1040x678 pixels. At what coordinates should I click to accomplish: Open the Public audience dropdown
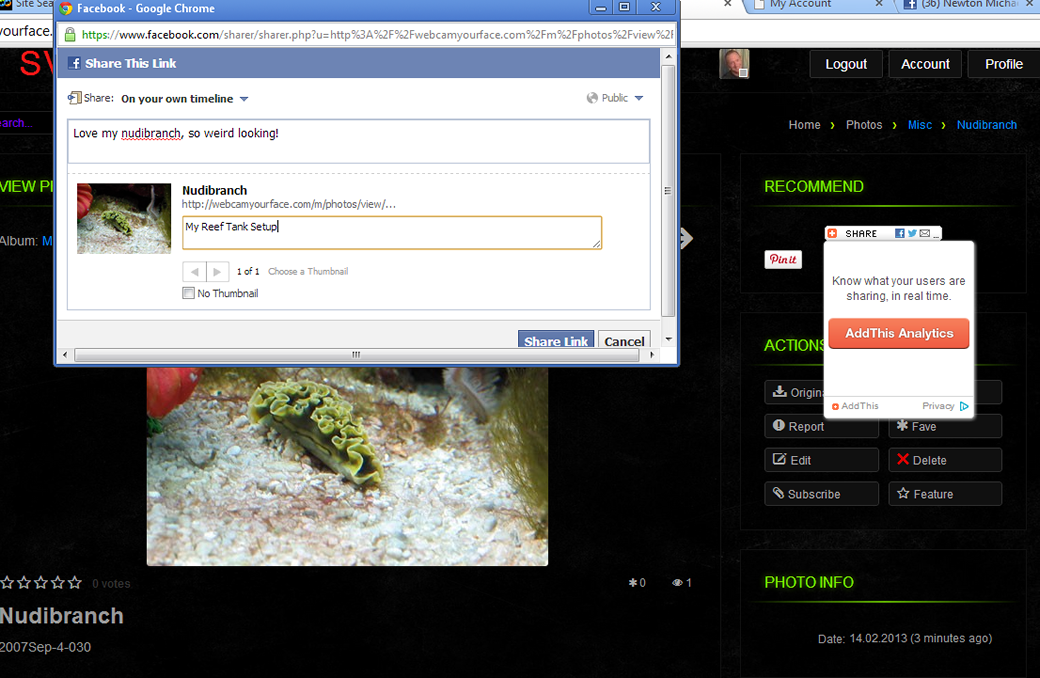click(x=615, y=98)
